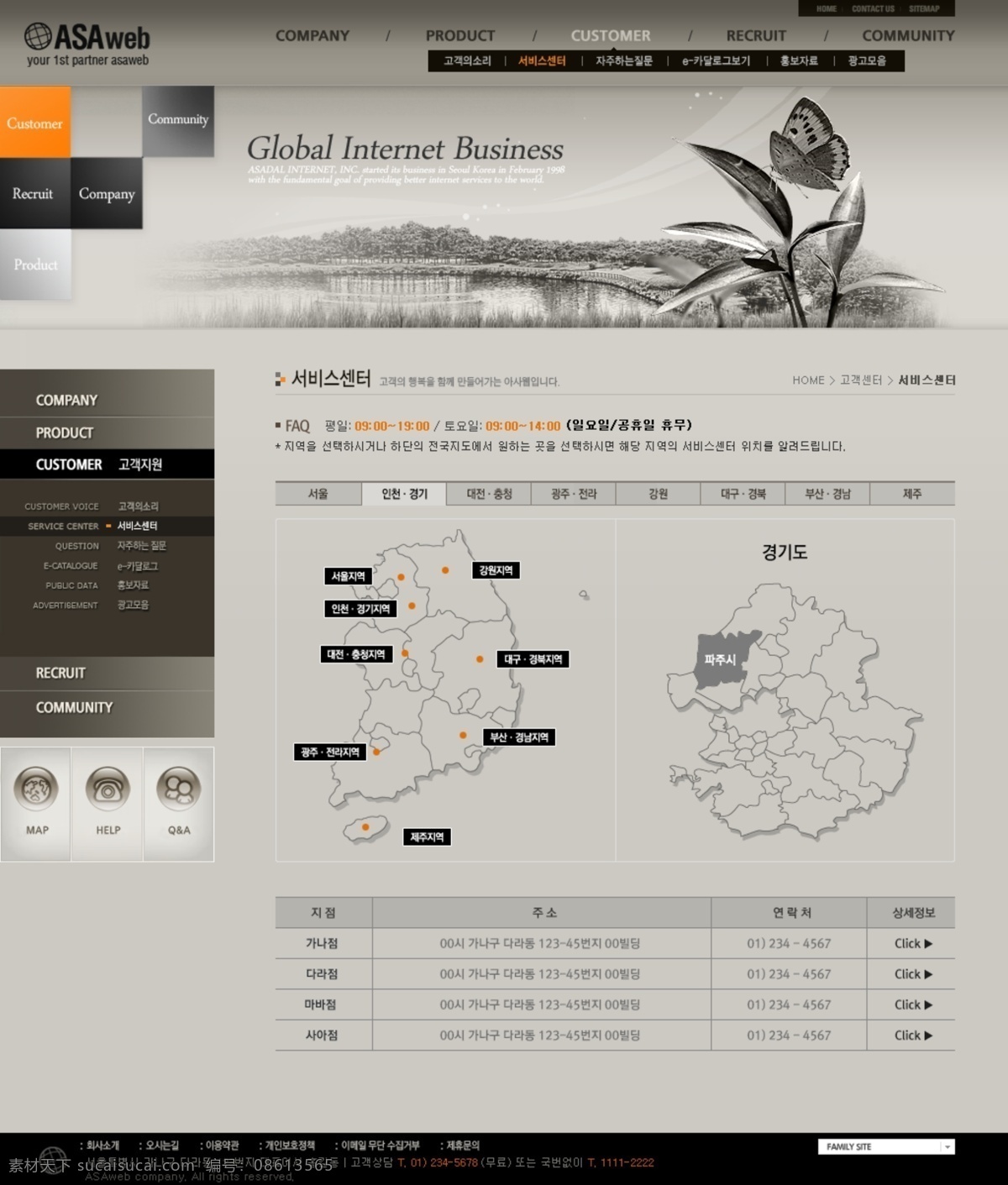1008x1185 pixels.
Task: Select the 서울 region tab
Action: coord(318,494)
